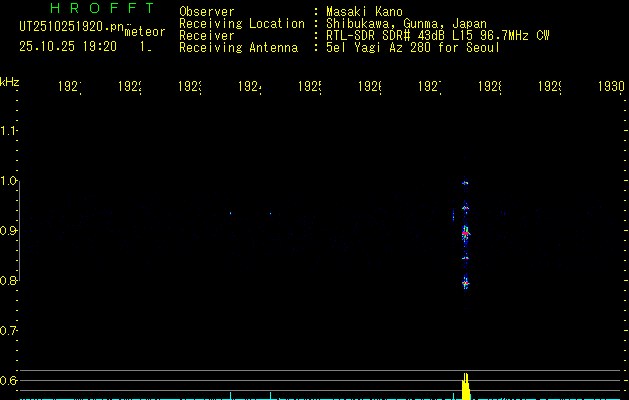
Task: Click the yellow power spike at the bottom
Action: click(465, 386)
